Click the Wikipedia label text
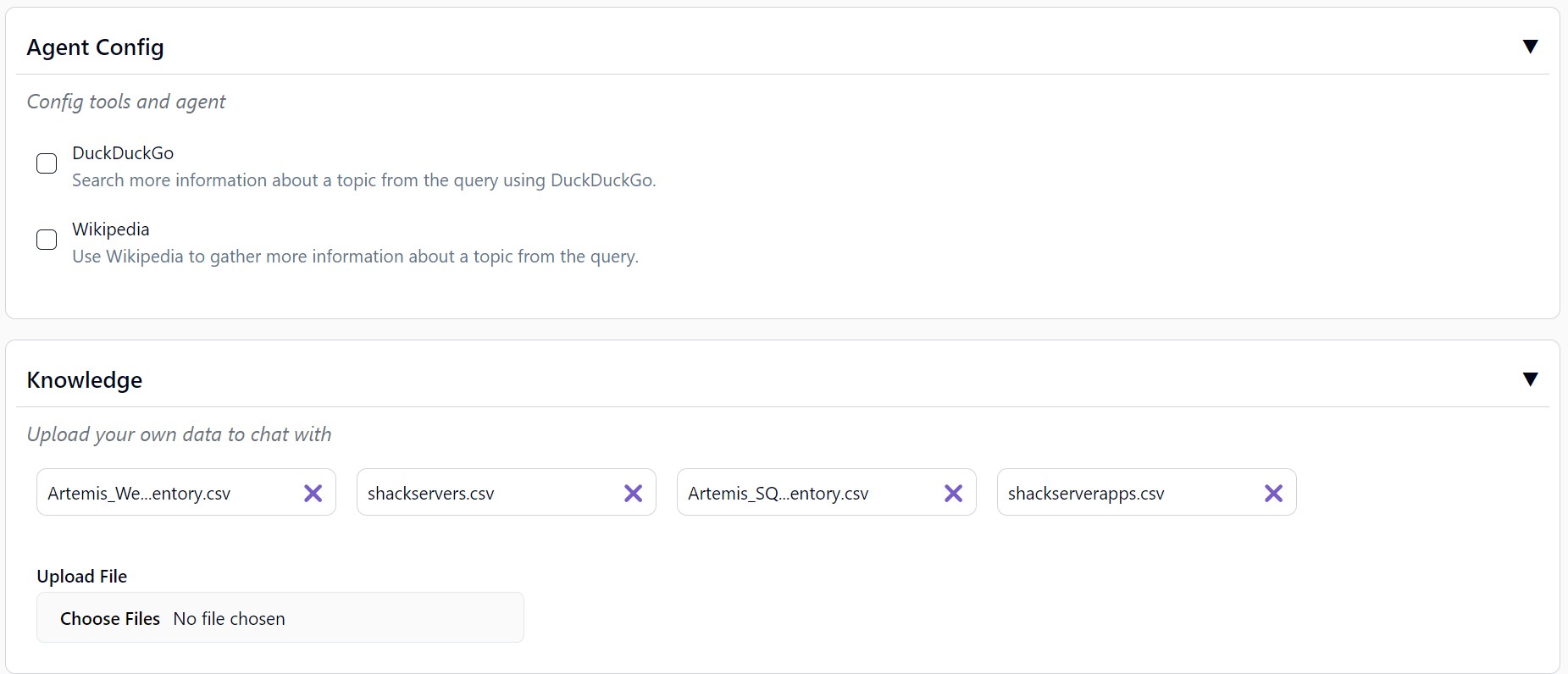 coord(110,229)
